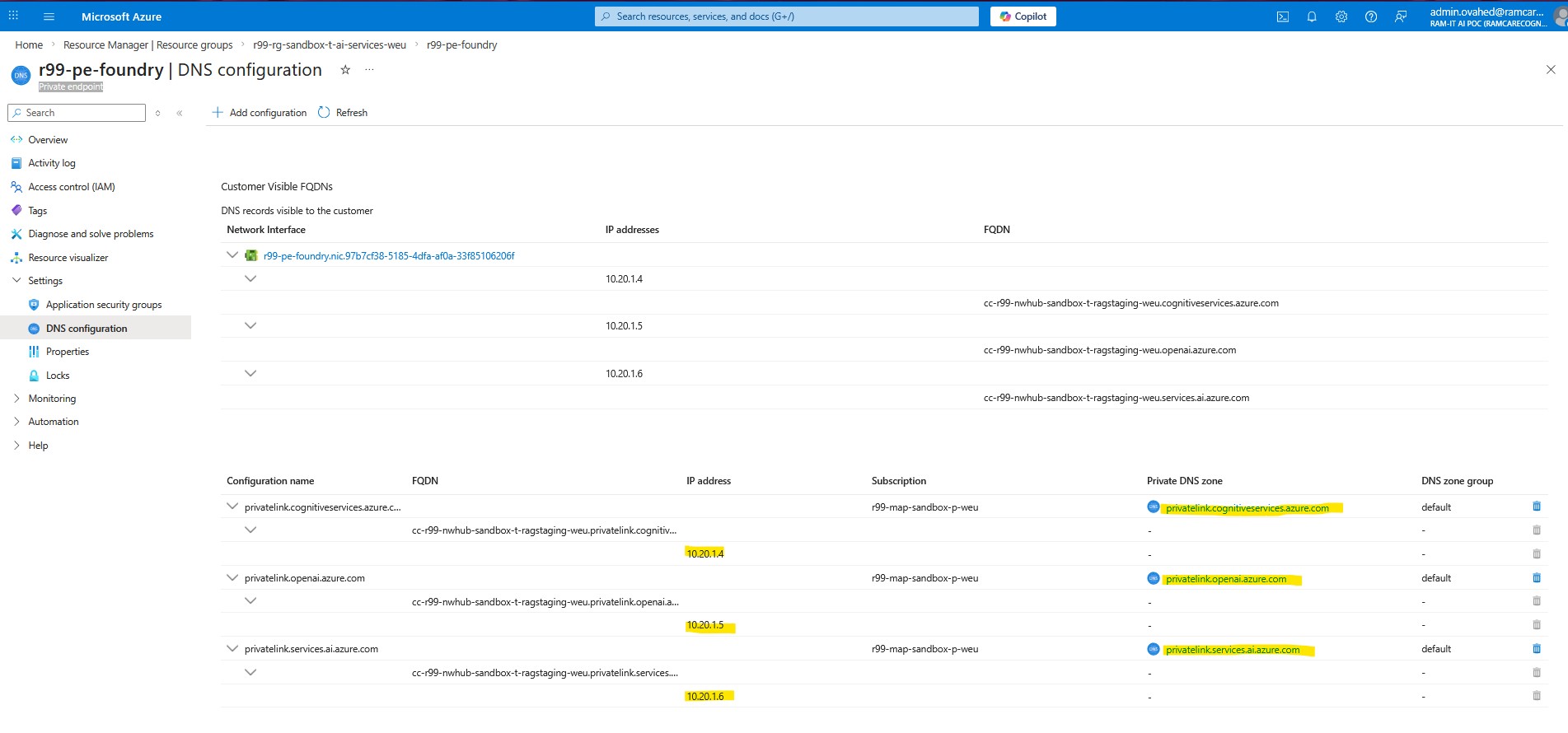This screenshot has height=733, width=1568.
Task: Open the r99-pe-foundry.nic network interface link
Action: pos(389,256)
